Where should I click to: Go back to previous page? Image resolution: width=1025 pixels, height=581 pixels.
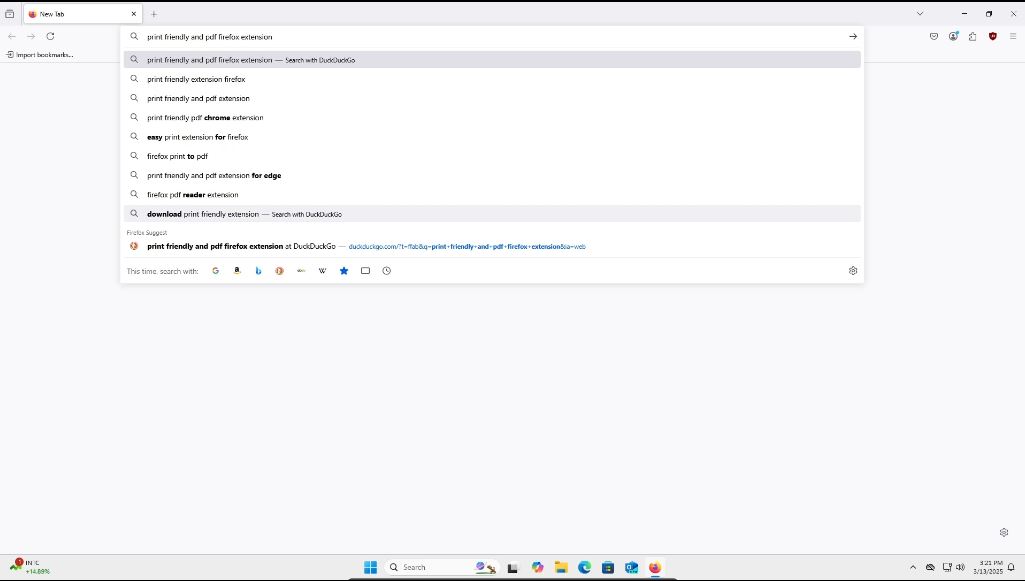pos(12,37)
